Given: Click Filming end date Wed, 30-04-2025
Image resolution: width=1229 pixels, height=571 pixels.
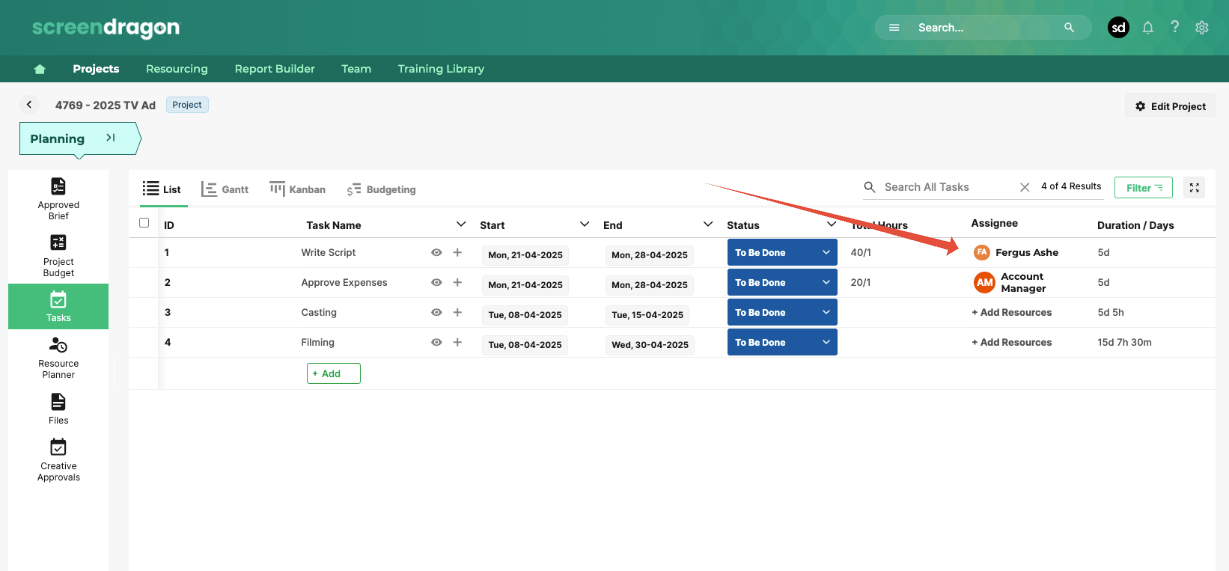Looking at the screenshot, I should 650,345.
